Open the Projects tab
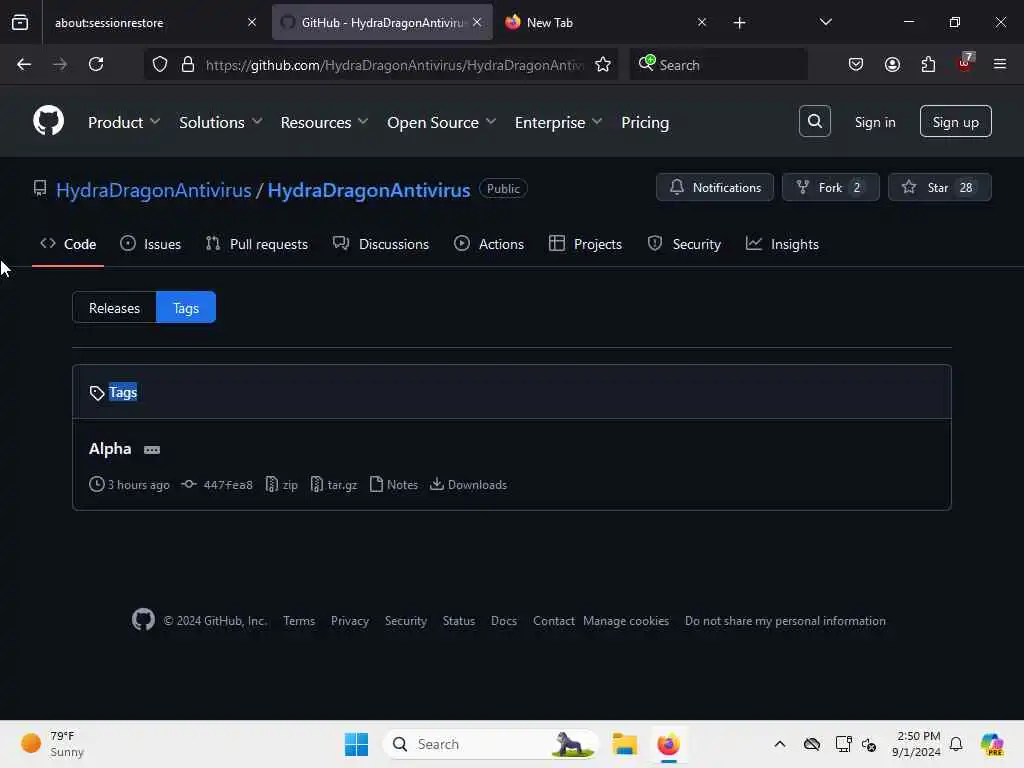Image resolution: width=1024 pixels, height=768 pixels. [x=585, y=244]
